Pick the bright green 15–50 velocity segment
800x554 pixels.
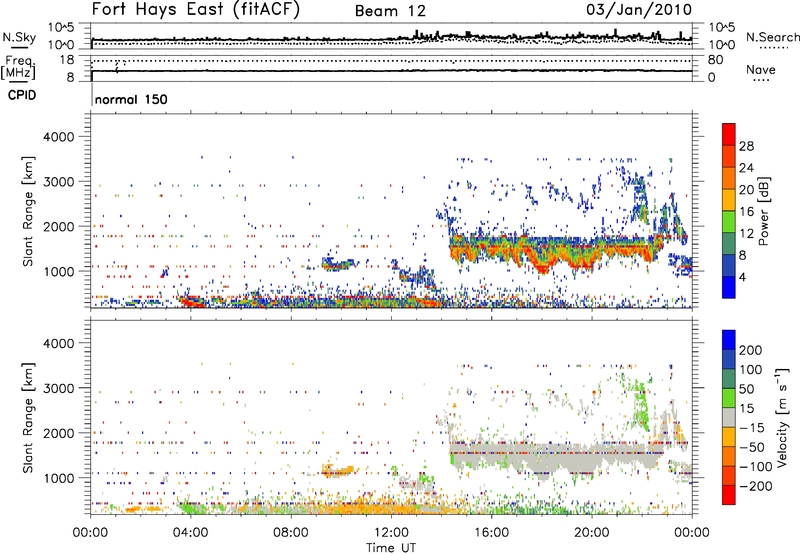pos(729,399)
